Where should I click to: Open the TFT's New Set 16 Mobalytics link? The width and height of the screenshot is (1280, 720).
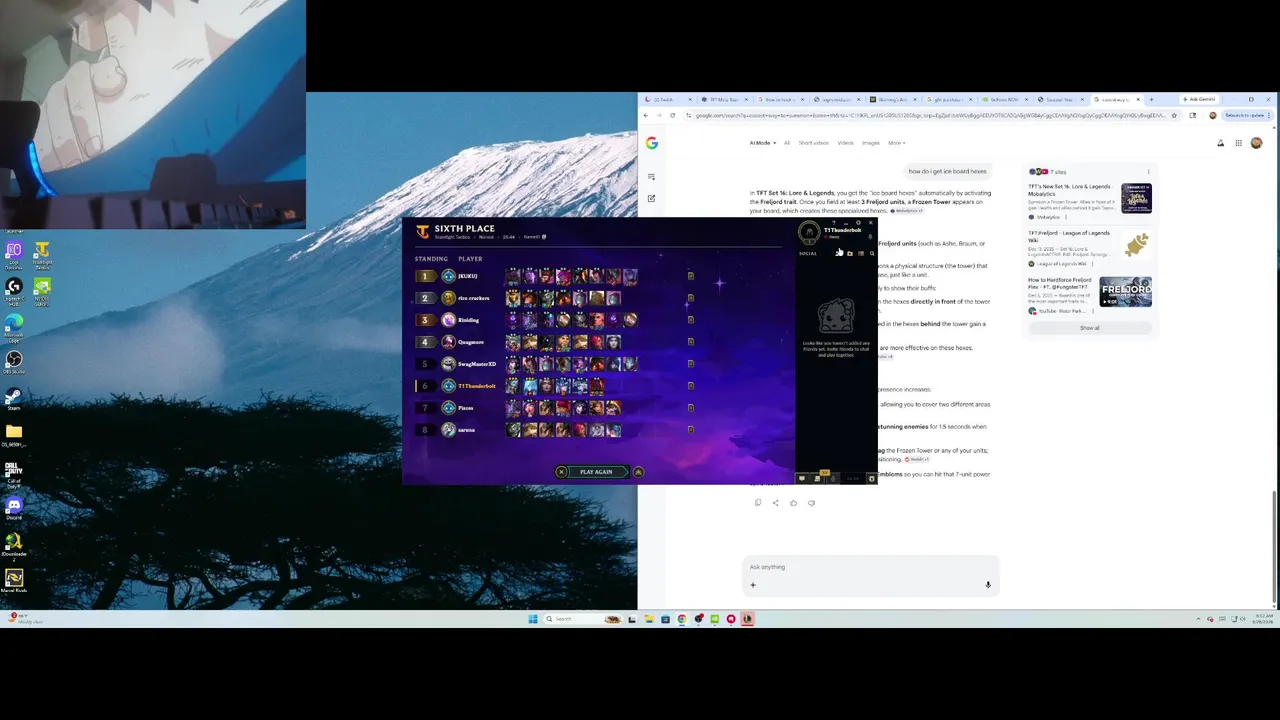(1069, 189)
